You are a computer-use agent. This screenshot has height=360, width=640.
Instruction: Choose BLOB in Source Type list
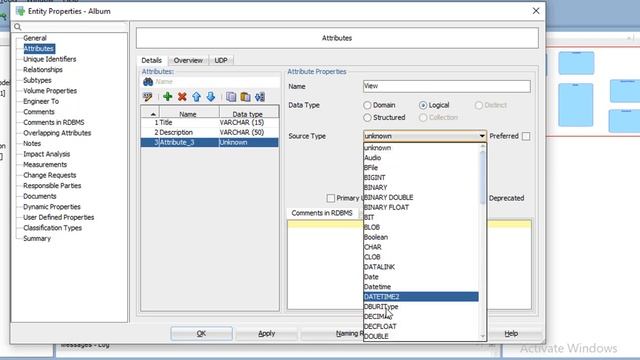[421, 227]
